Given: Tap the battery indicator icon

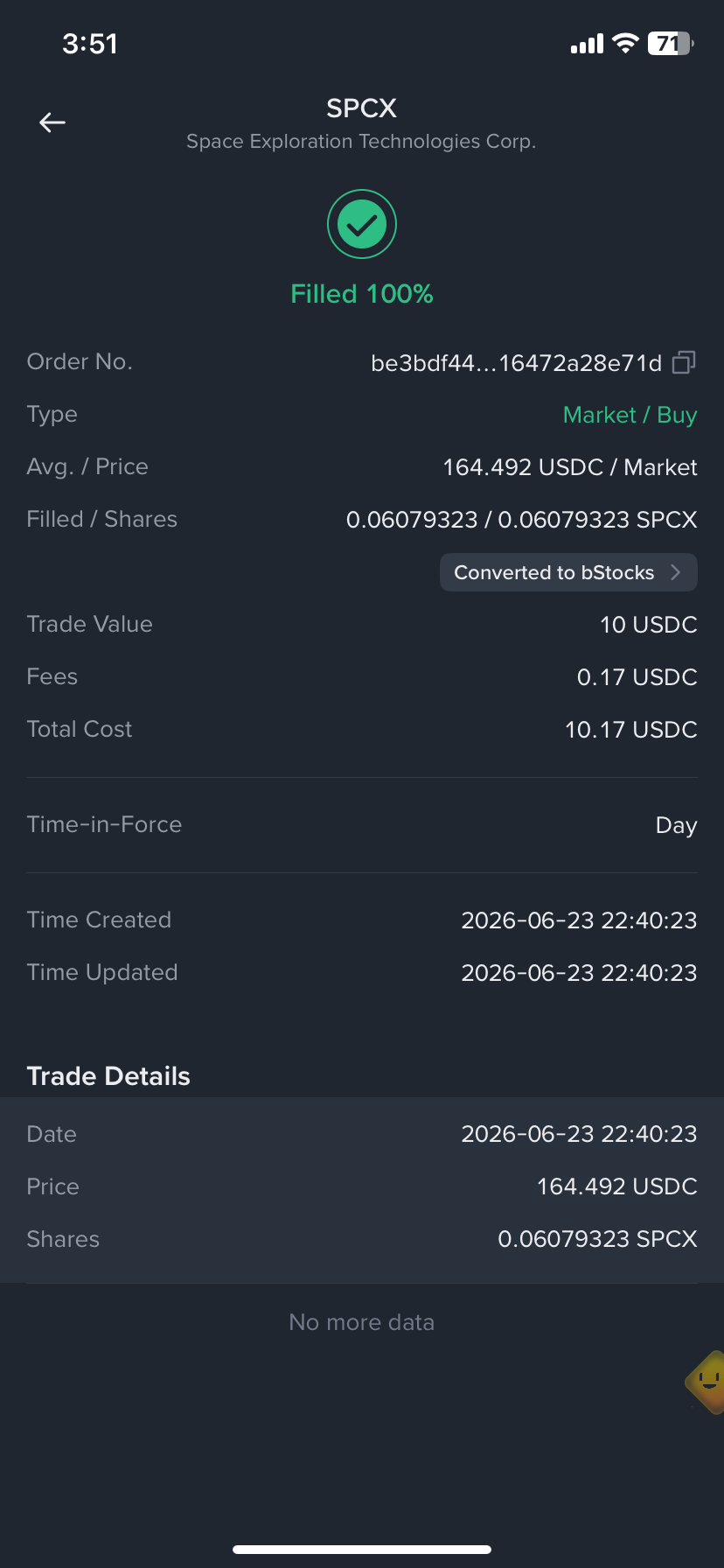Looking at the screenshot, I should point(671,44).
